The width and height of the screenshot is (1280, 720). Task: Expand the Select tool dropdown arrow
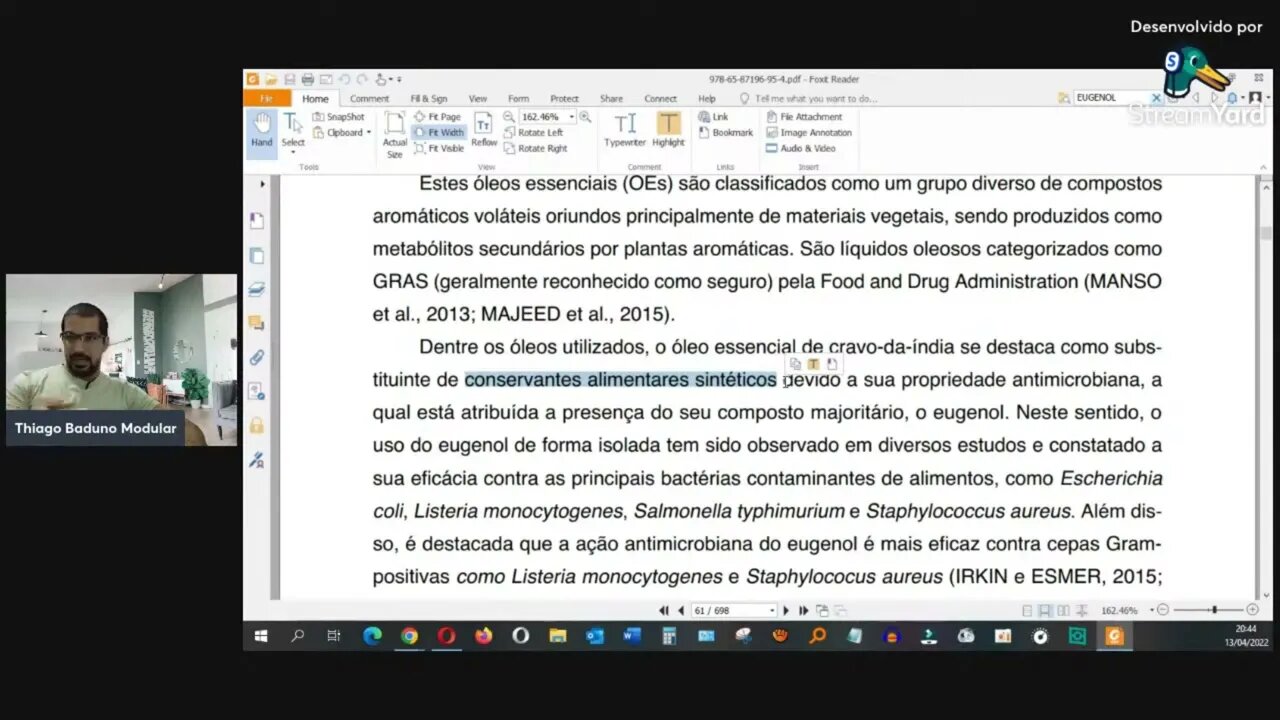(292, 152)
